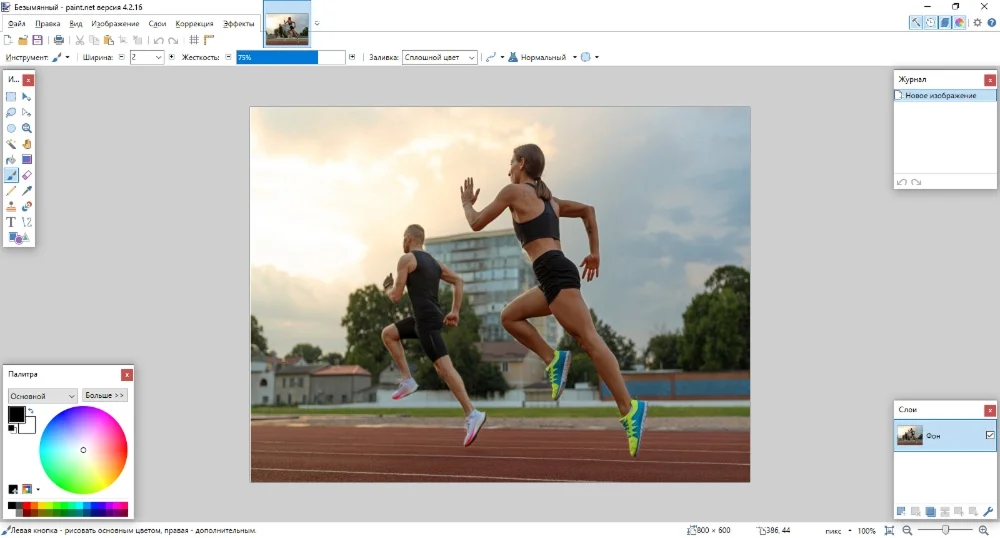Toggle visibility checkbox of Фон layer
The width and height of the screenshot is (1000, 538).
(990, 435)
